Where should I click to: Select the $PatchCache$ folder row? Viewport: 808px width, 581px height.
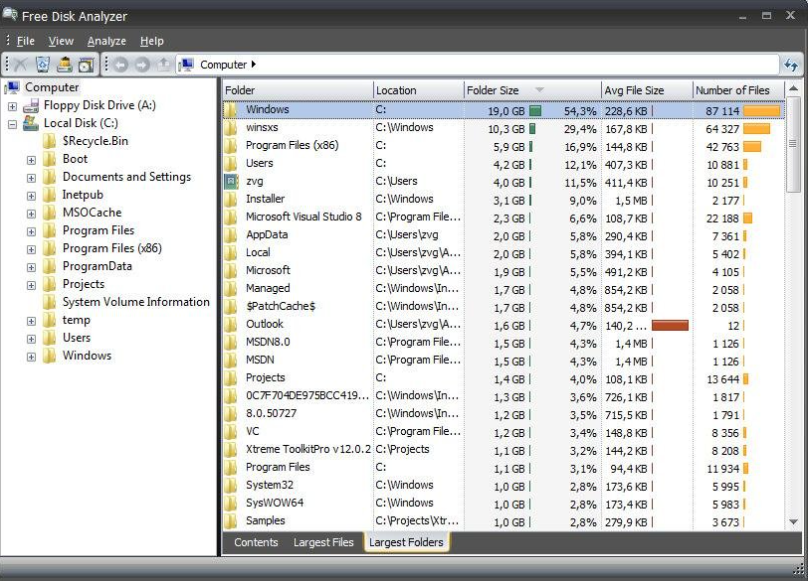pyautogui.click(x=503, y=306)
